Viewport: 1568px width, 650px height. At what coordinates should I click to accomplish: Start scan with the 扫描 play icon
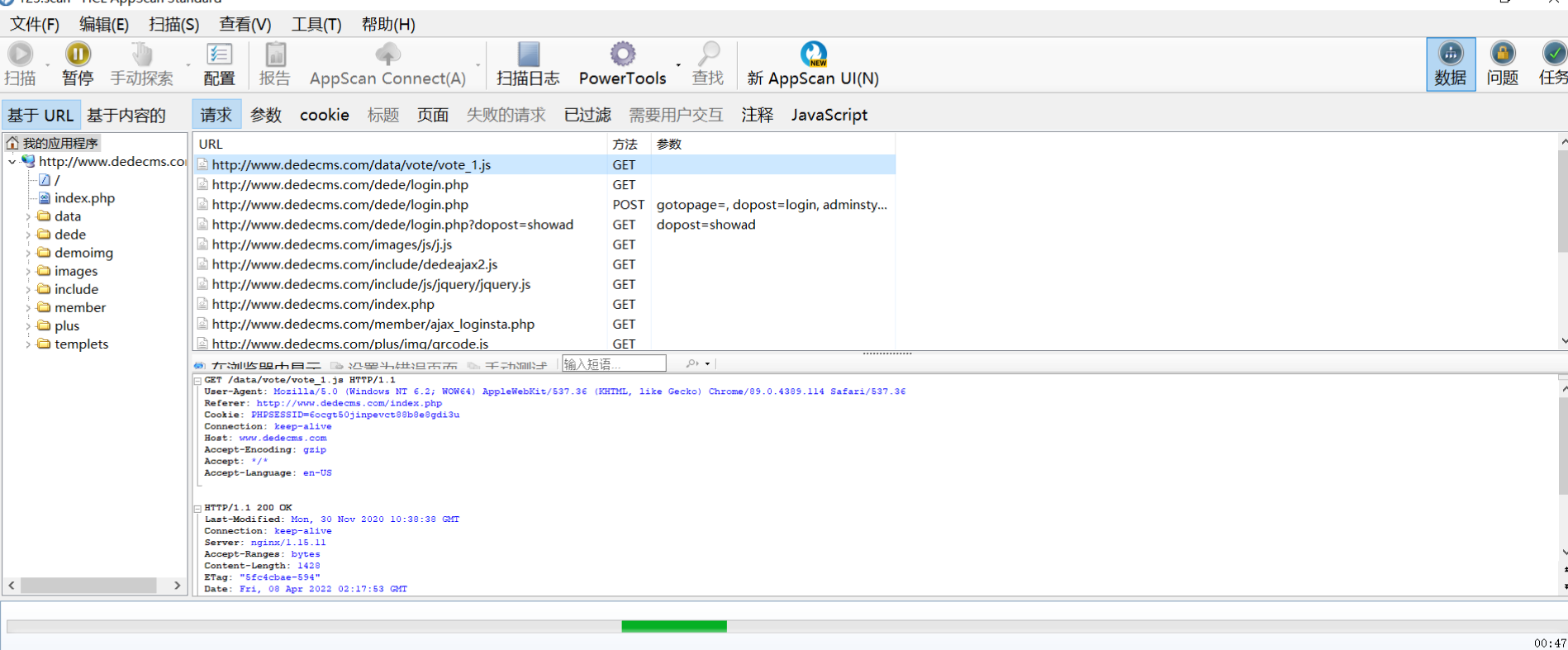pyautogui.click(x=20, y=55)
